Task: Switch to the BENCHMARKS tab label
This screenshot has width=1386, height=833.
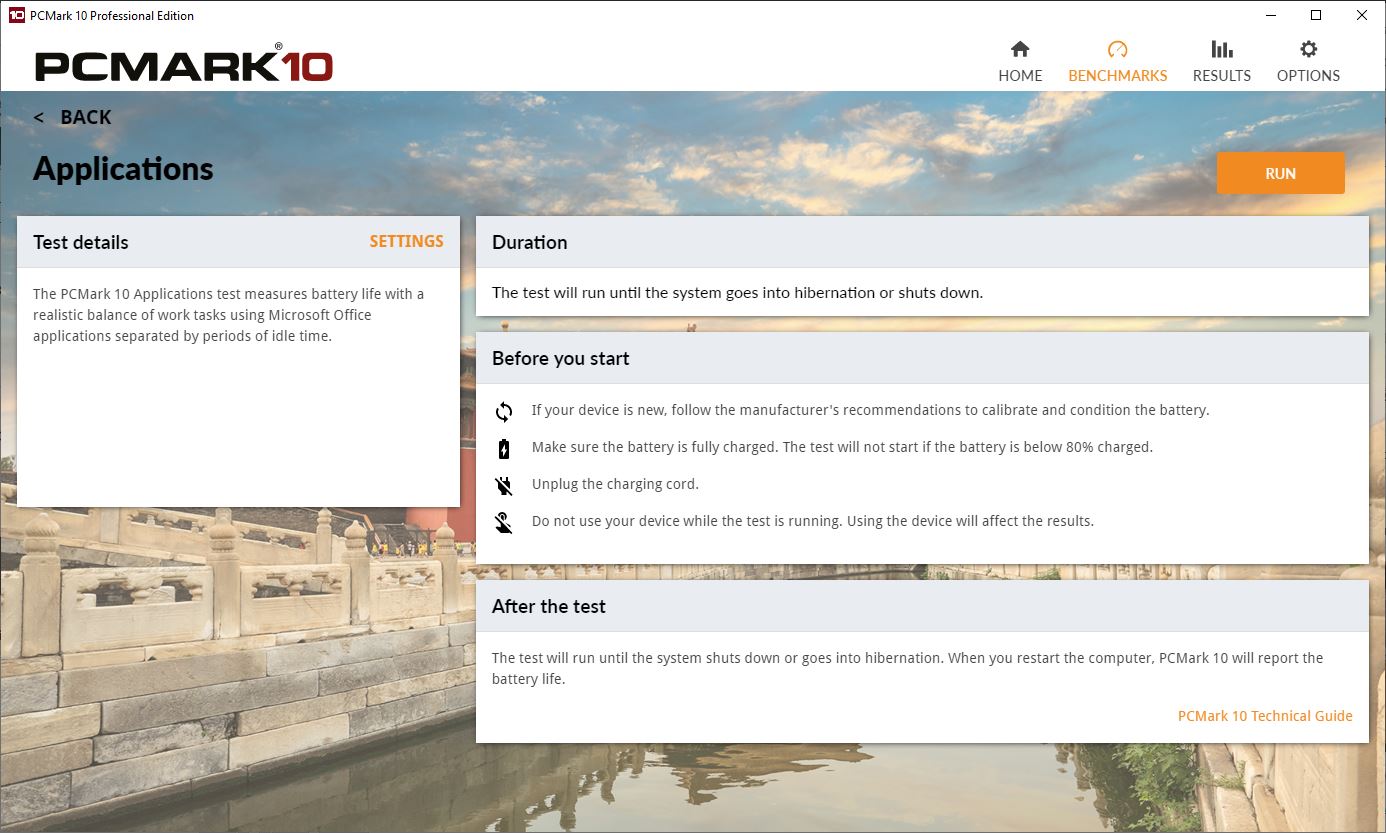Action: tap(1118, 75)
